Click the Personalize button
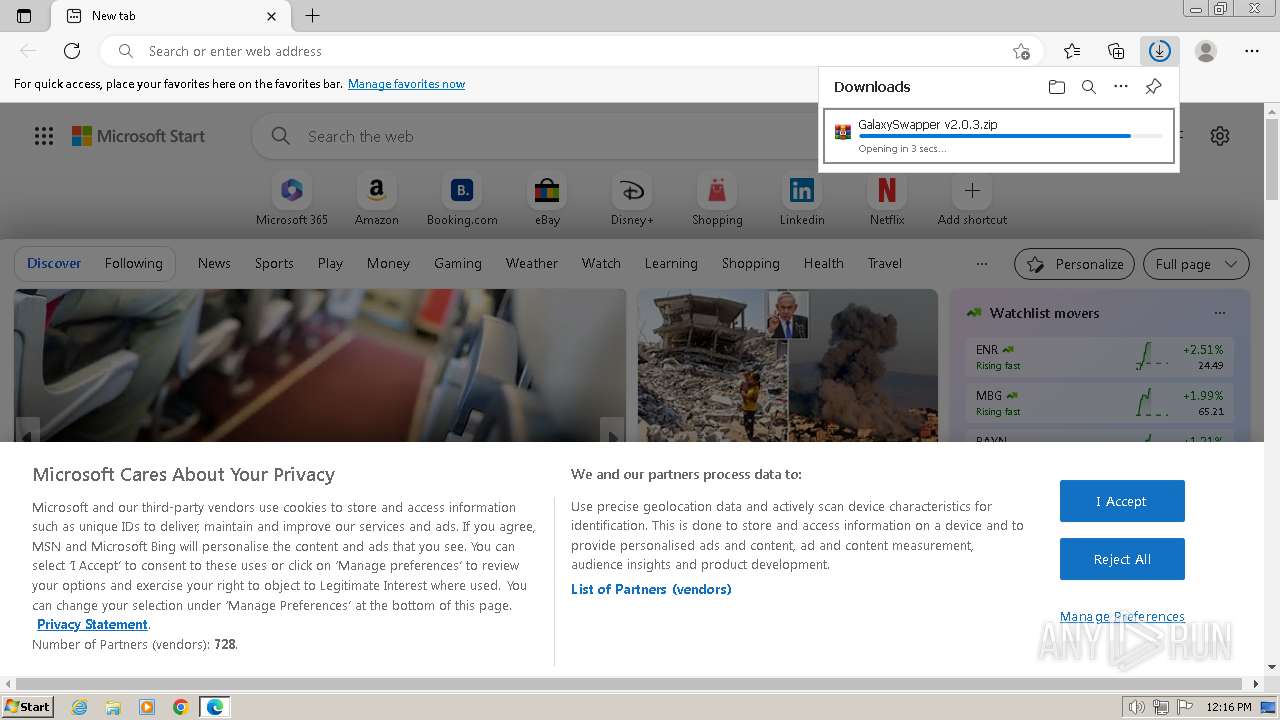1280x720 pixels. click(1075, 264)
